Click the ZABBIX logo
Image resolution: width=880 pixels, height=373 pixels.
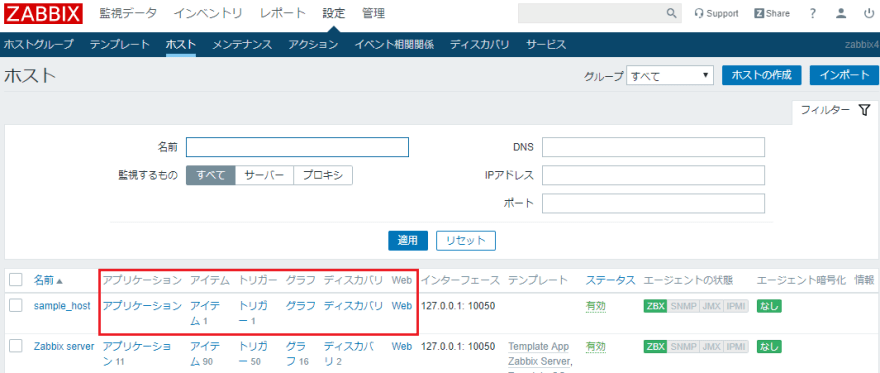43,13
